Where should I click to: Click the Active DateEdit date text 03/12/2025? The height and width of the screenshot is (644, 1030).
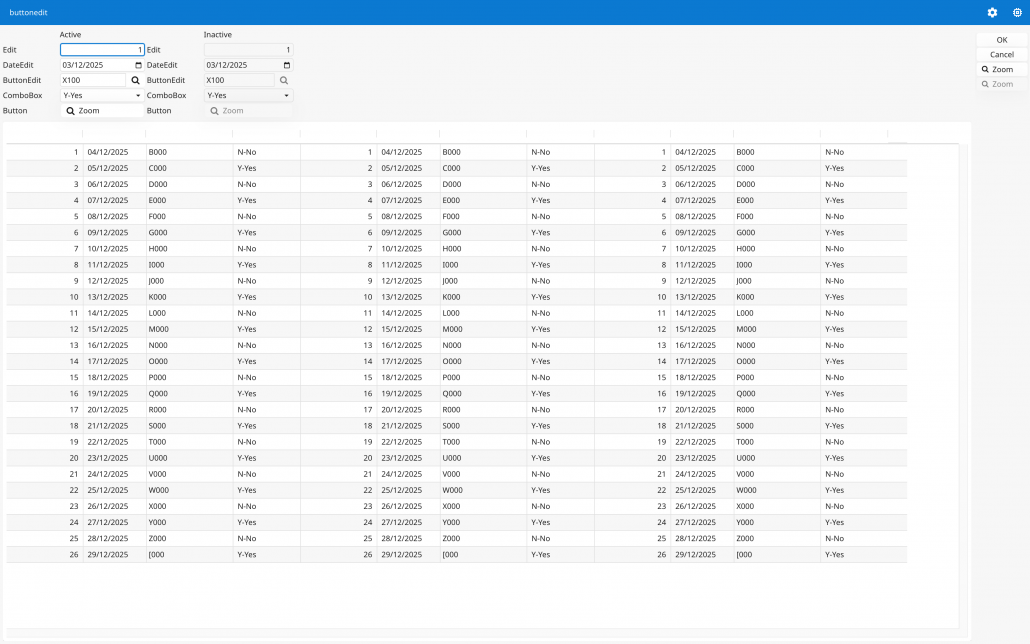(x=94, y=65)
